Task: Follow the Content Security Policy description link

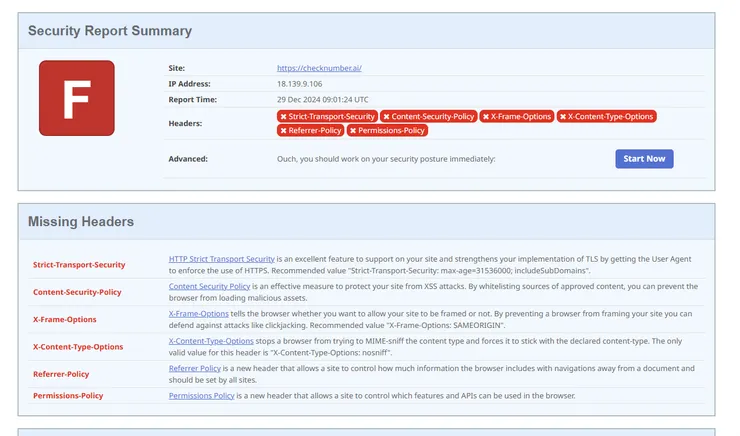Action: [x=202, y=286]
